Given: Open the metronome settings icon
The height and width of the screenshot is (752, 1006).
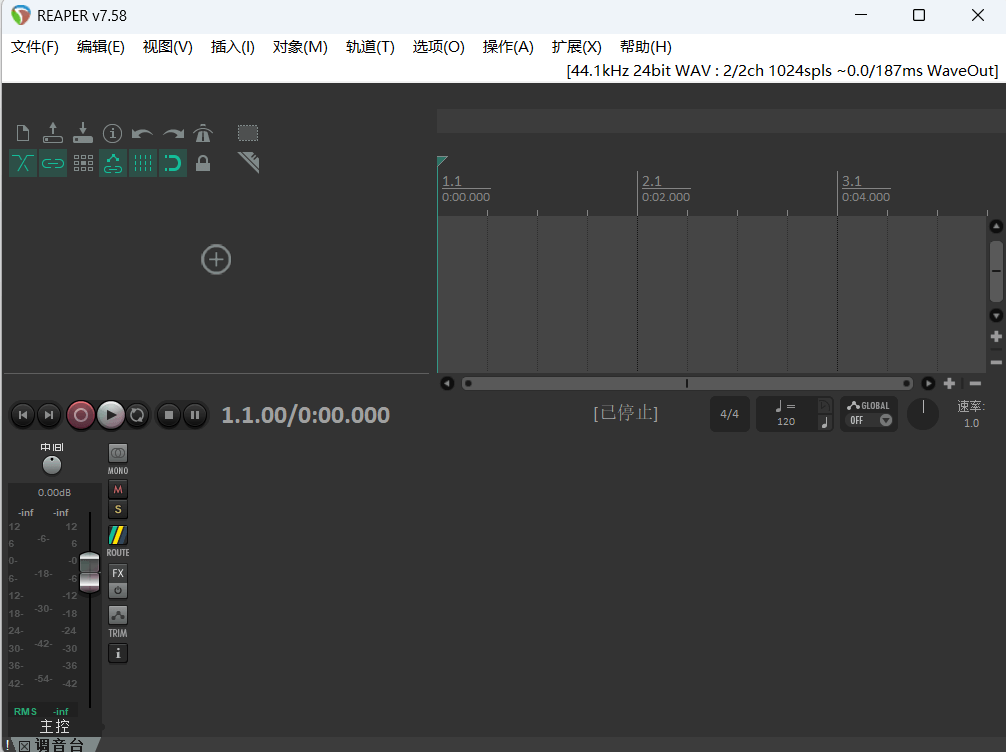Looking at the screenshot, I should (x=203, y=132).
